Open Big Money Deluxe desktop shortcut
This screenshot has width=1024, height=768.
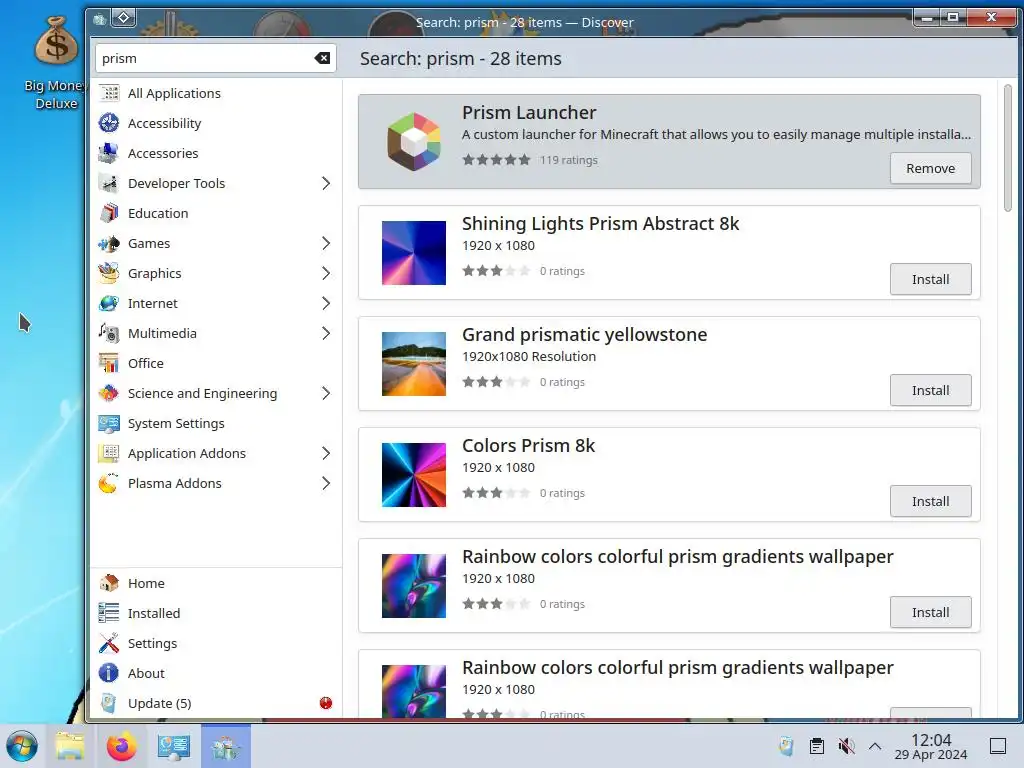(56, 63)
